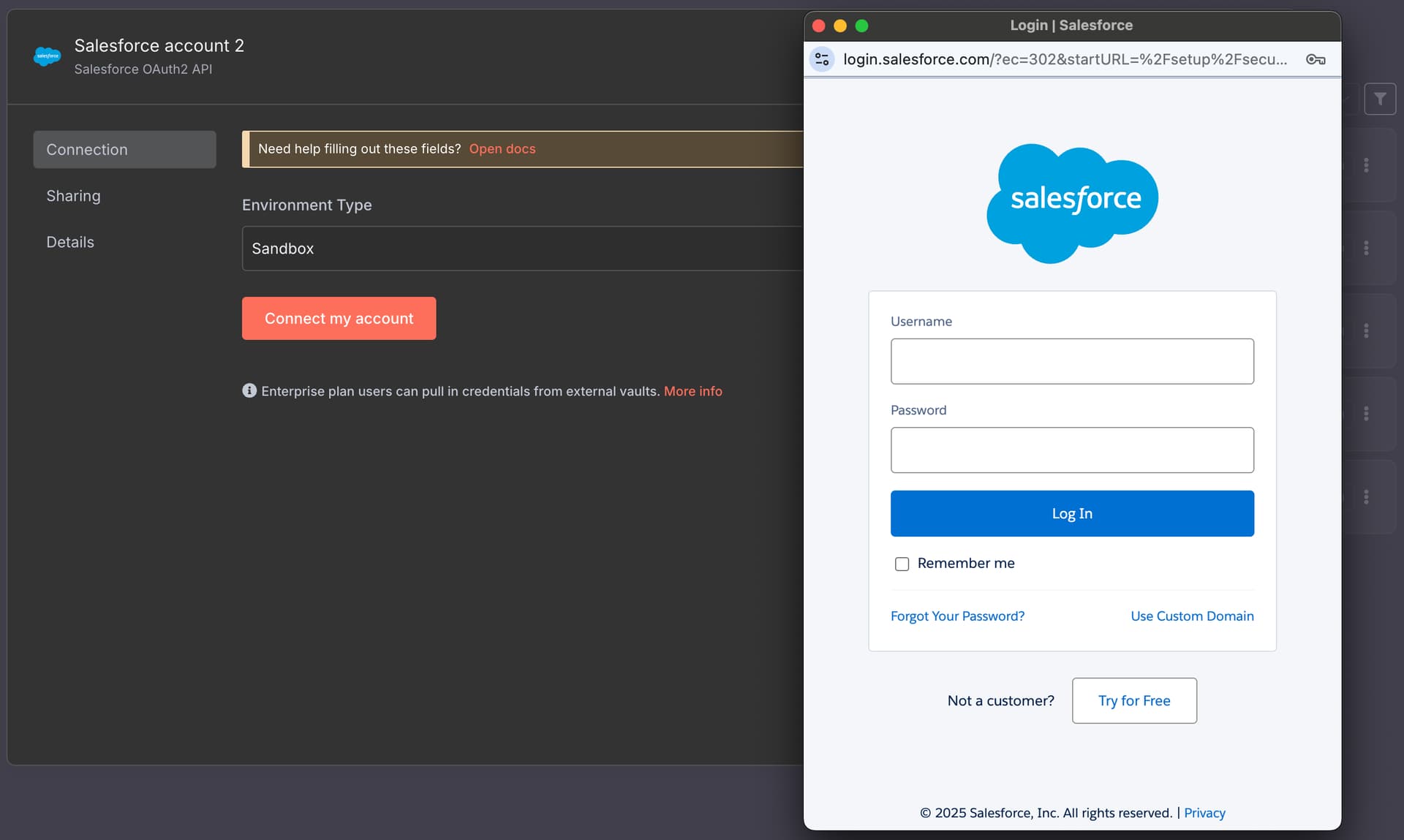Click the blue Log In button
The height and width of the screenshot is (840, 1404).
[x=1072, y=513]
